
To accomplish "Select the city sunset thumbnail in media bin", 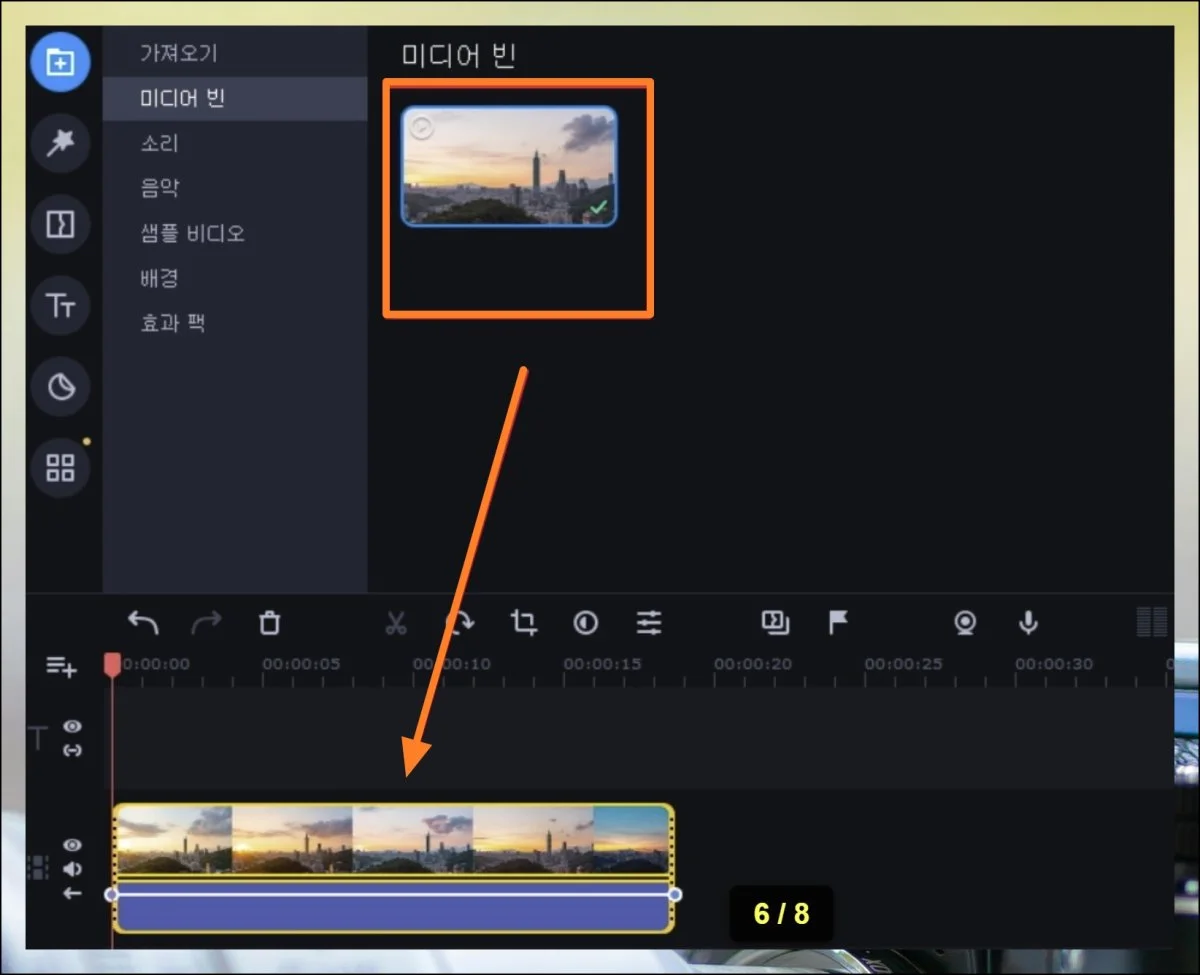I will click(509, 166).
